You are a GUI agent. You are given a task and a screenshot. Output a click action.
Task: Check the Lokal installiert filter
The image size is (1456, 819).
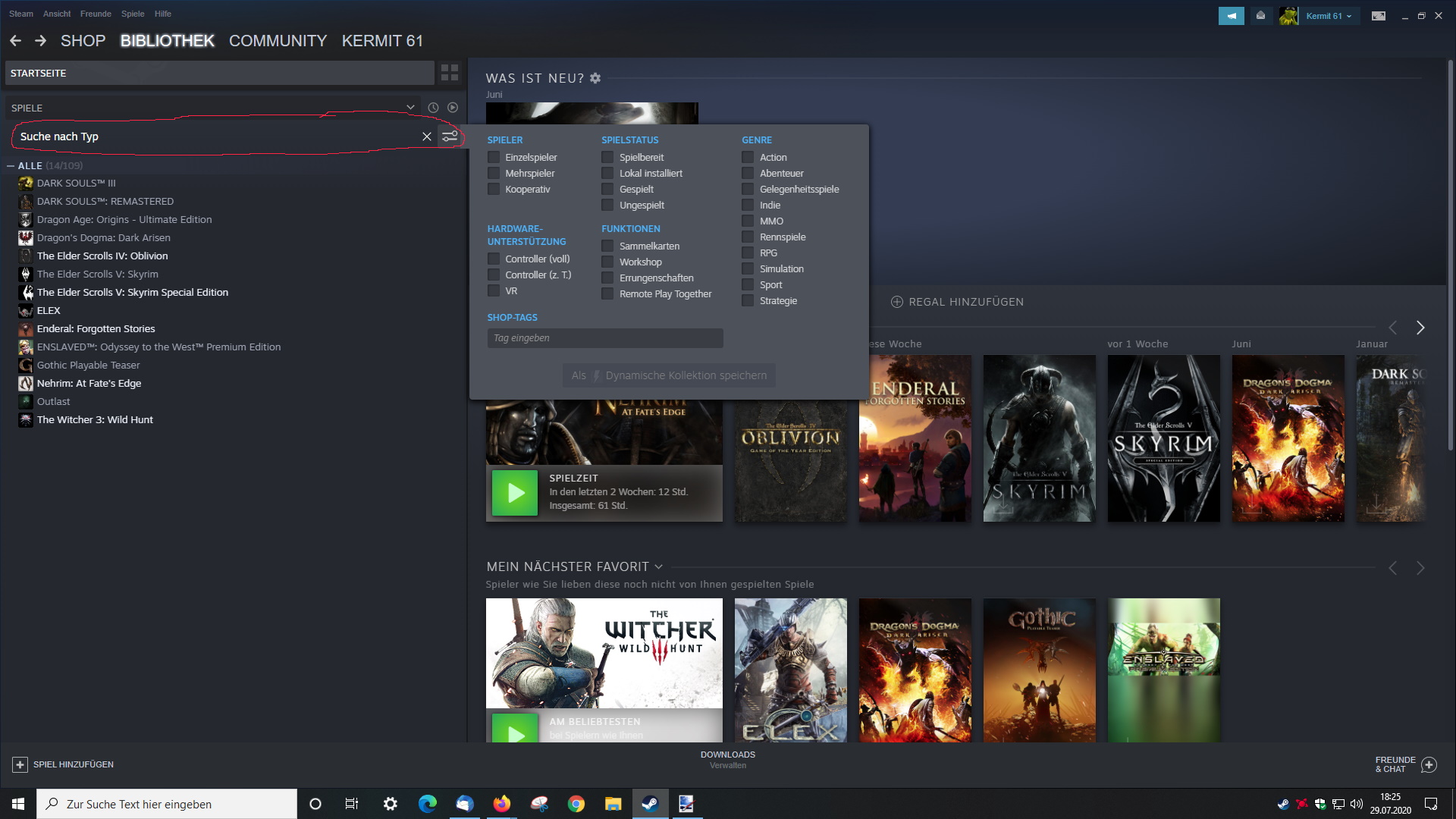pyautogui.click(x=607, y=173)
